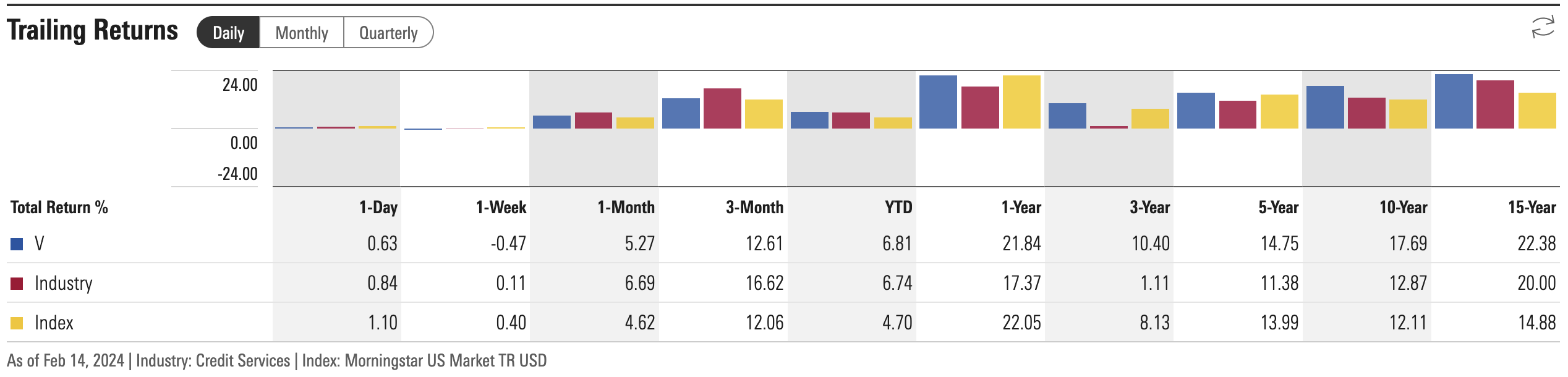Click the yellow Index legend swatch
1568x377 pixels.
pyautogui.click(x=17, y=323)
